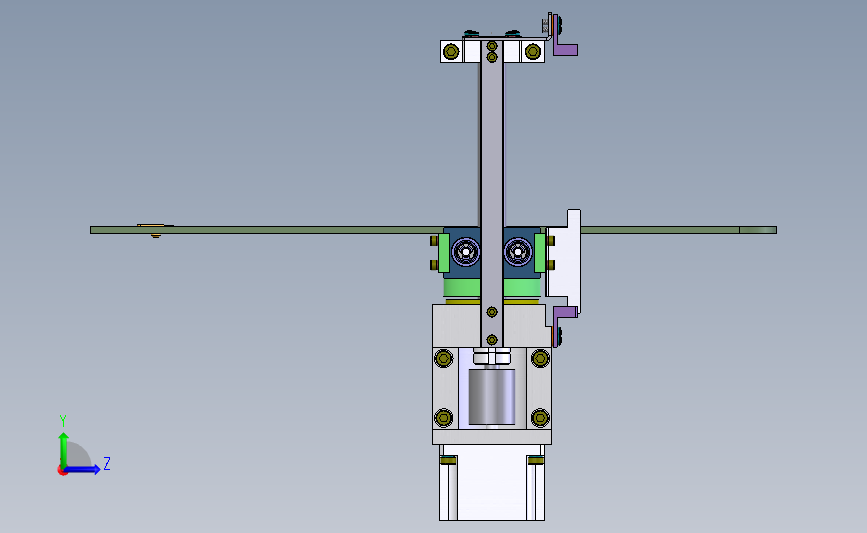Pick the gray cylindrical coupling inside the motor mount
The image size is (867, 533).
click(x=492, y=397)
